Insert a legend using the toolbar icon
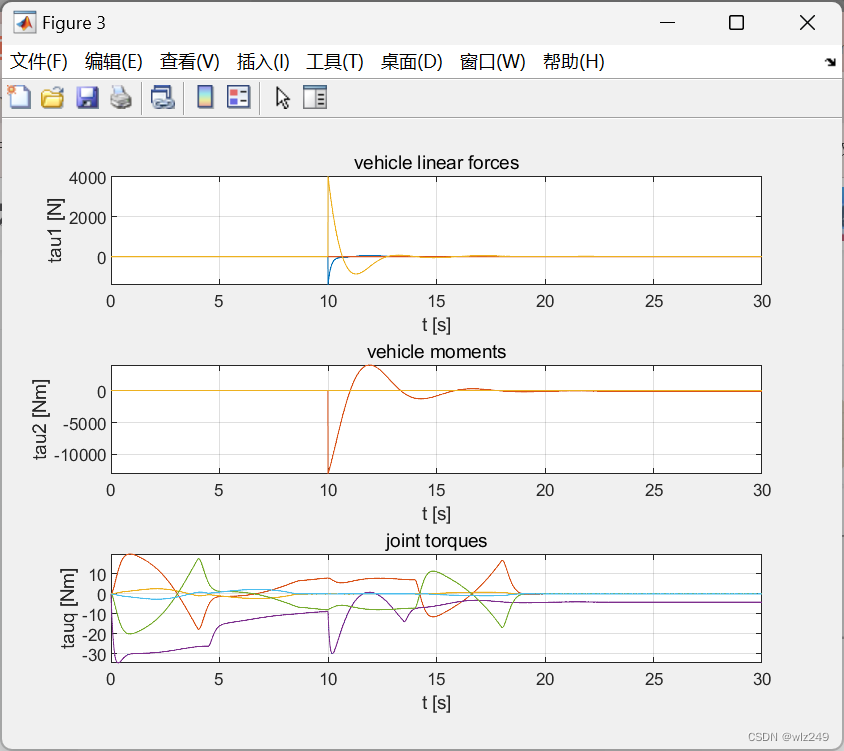Image resolution: width=844 pixels, height=751 pixels. coord(238,97)
